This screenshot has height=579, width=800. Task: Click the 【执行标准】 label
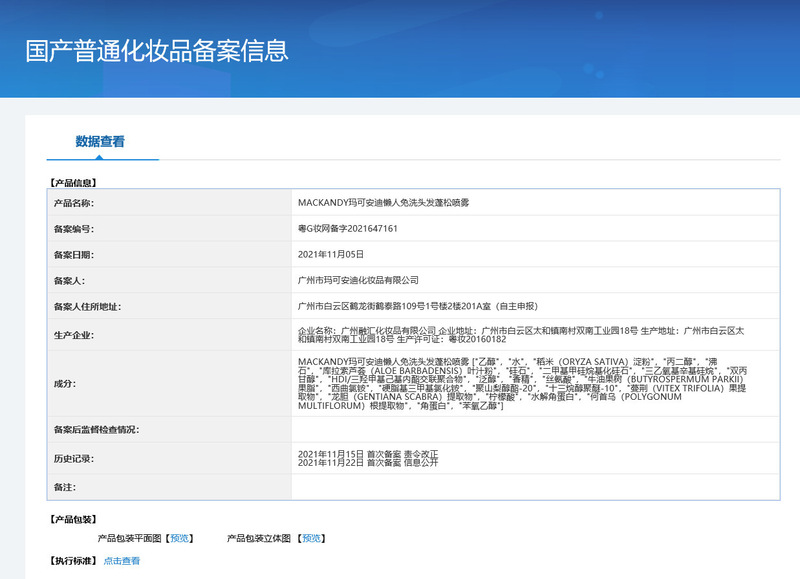click(x=73, y=561)
